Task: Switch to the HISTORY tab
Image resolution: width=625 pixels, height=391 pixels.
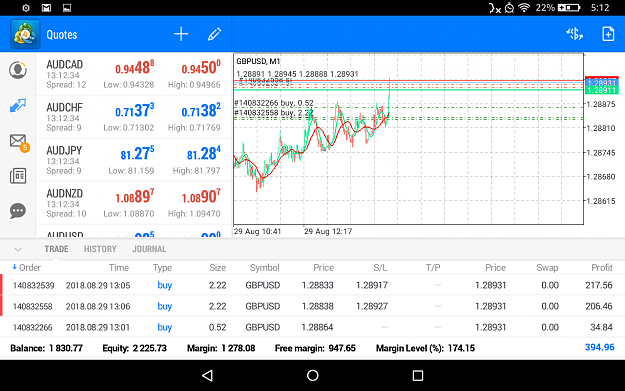Action: click(100, 249)
